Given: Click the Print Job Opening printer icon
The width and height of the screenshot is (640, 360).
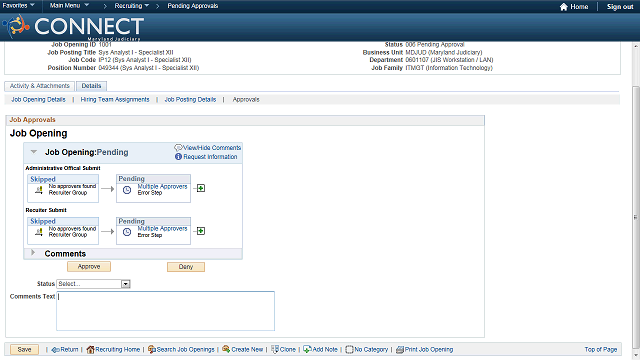Looking at the screenshot, I should point(400,350).
